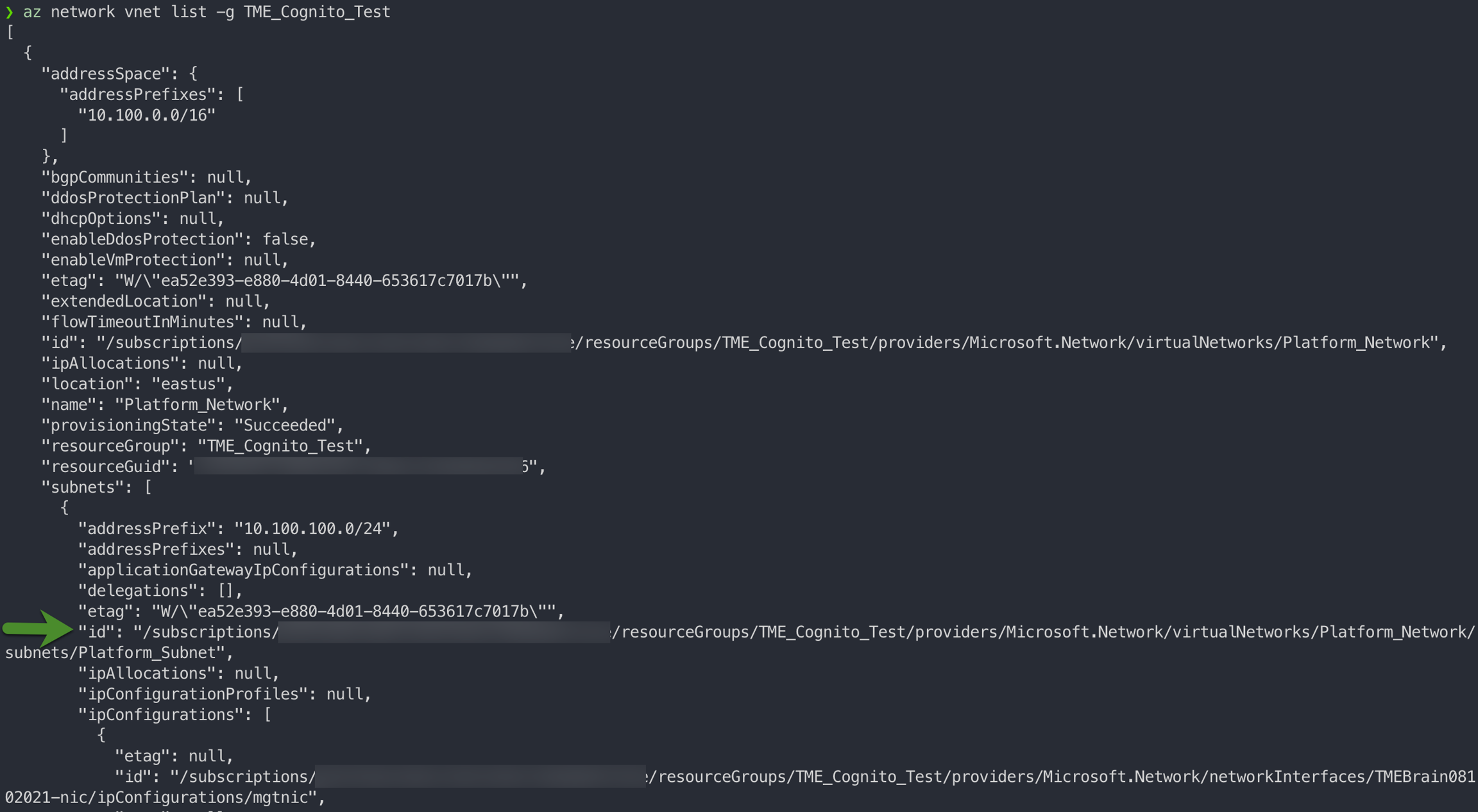This screenshot has height=812, width=1478.
Task: Click the Platform_Network virtualNetworks path ending
Action: point(1356,343)
